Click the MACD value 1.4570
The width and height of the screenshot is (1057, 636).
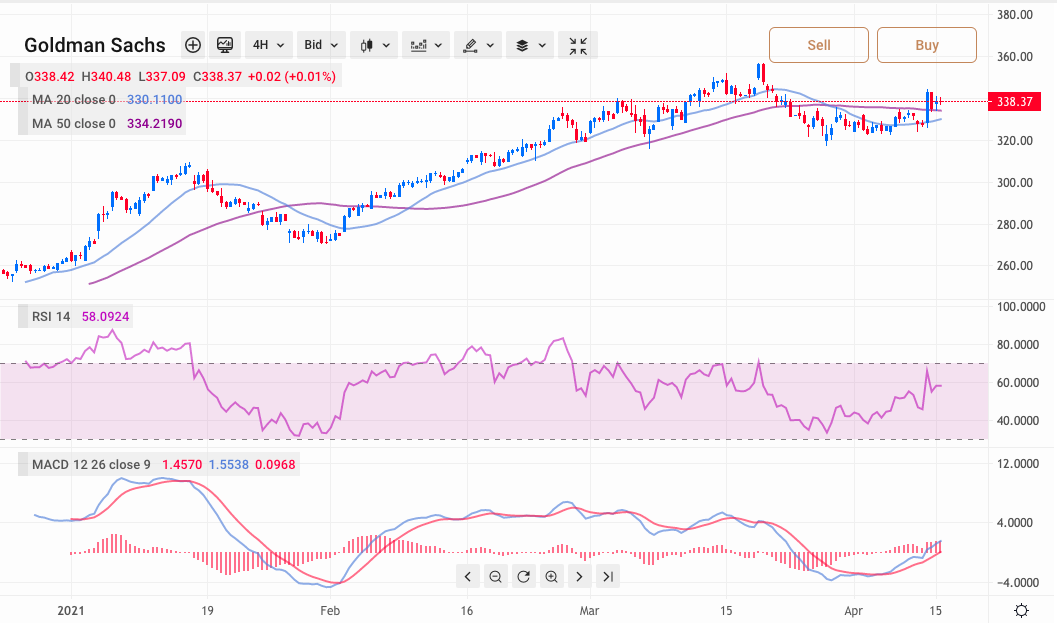click(182, 465)
